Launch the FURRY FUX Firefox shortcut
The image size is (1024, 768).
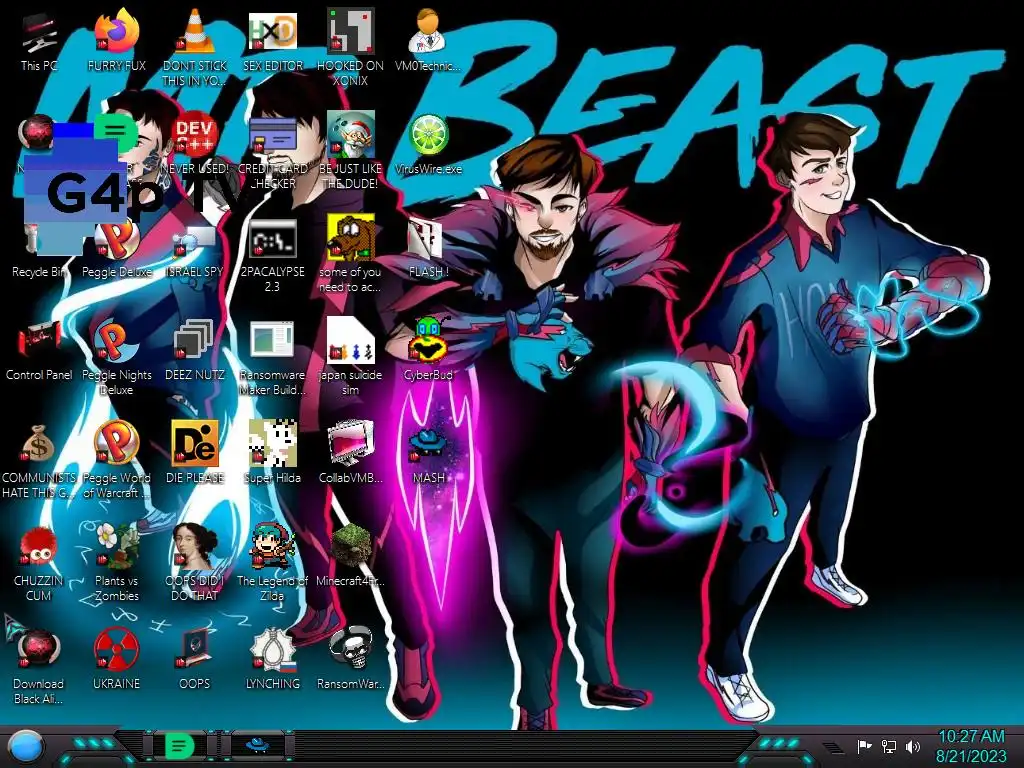point(117,40)
